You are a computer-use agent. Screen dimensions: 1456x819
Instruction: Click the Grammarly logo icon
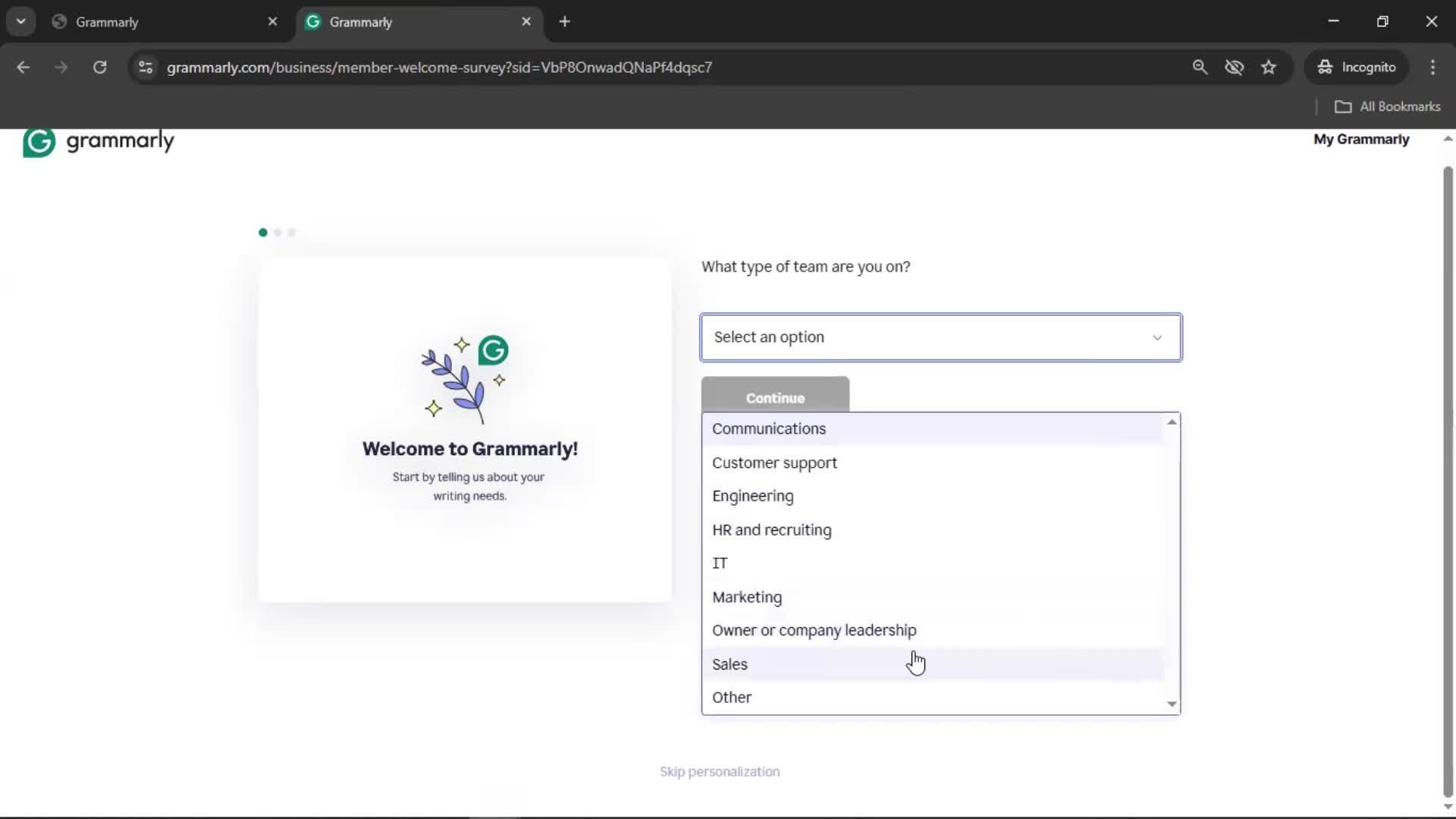(39, 142)
